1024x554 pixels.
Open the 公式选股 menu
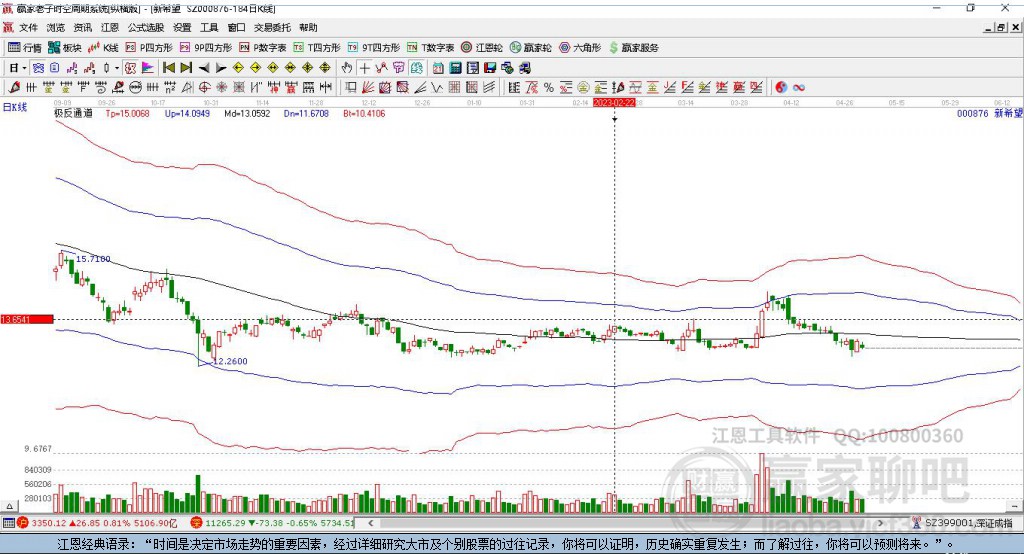(145, 27)
